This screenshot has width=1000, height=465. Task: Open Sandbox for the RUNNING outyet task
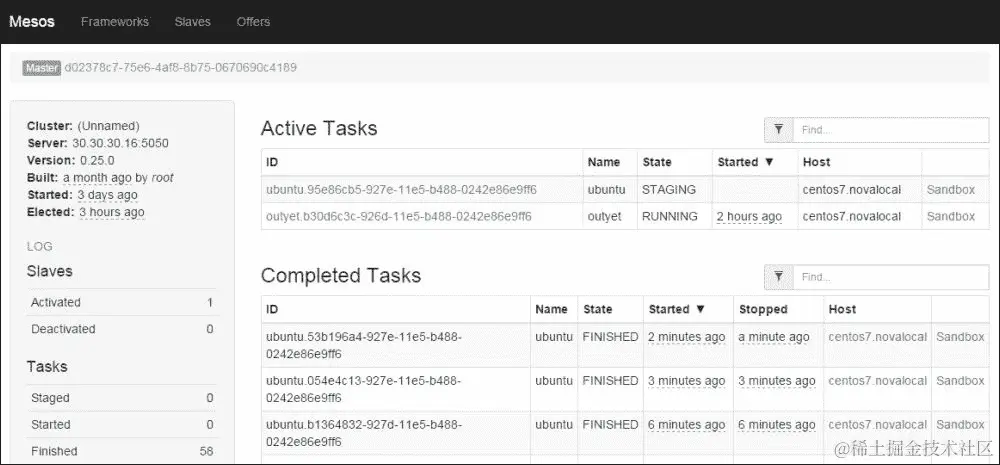[951, 217]
